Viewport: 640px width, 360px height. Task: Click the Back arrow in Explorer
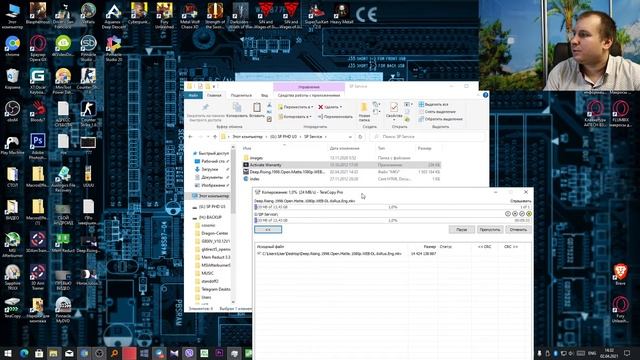click(x=190, y=137)
